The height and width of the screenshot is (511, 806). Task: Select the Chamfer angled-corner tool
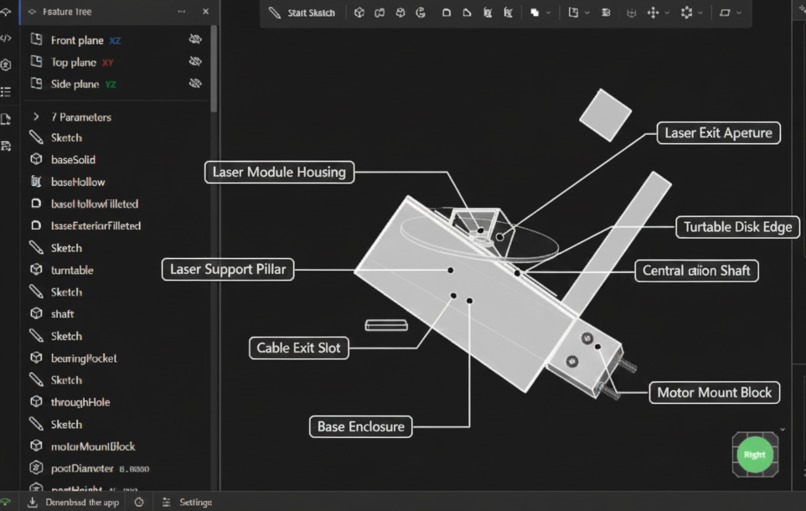[467, 12]
